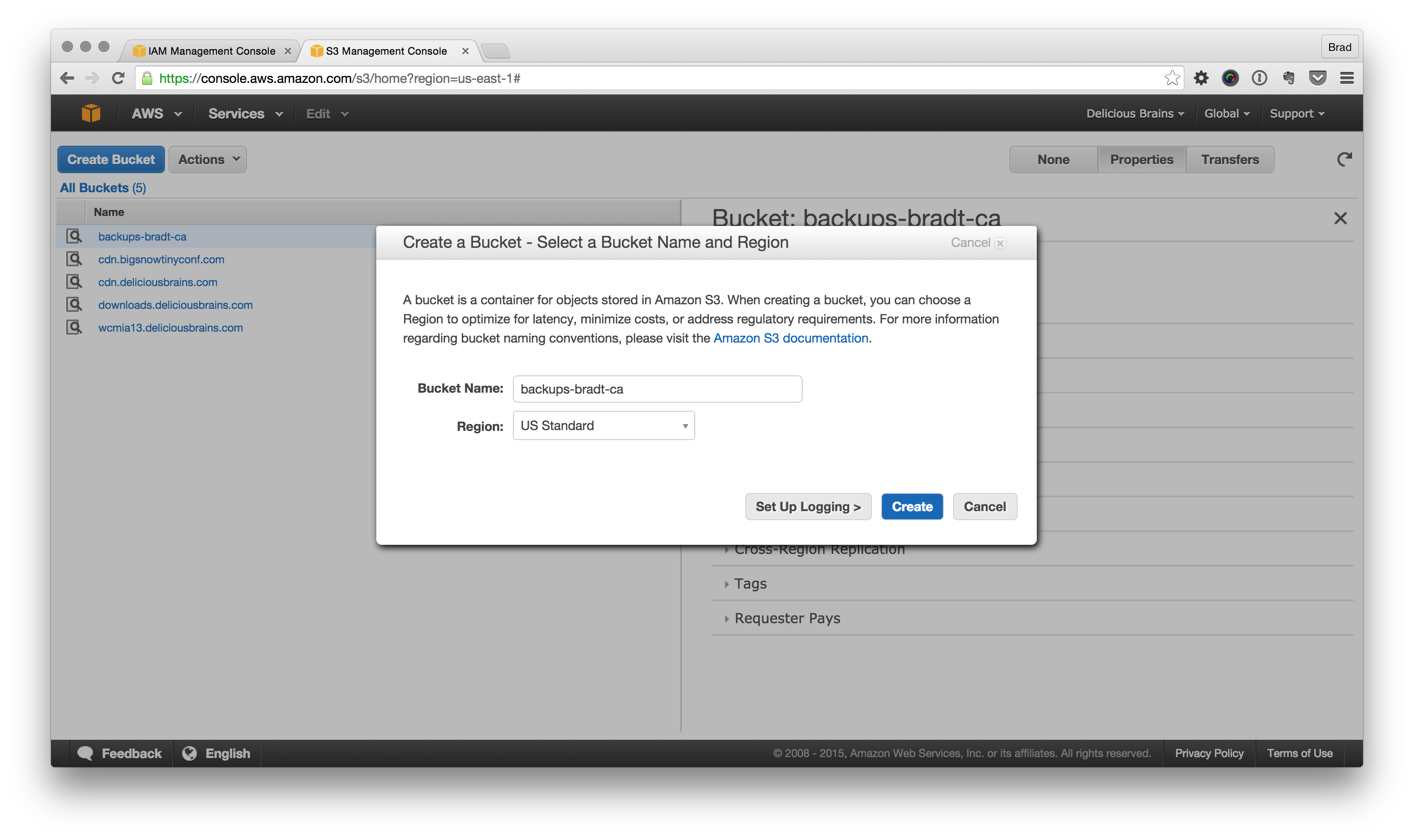The width and height of the screenshot is (1414, 840).
Task: Select the Transfers view tab
Action: [x=1230, y=159]
